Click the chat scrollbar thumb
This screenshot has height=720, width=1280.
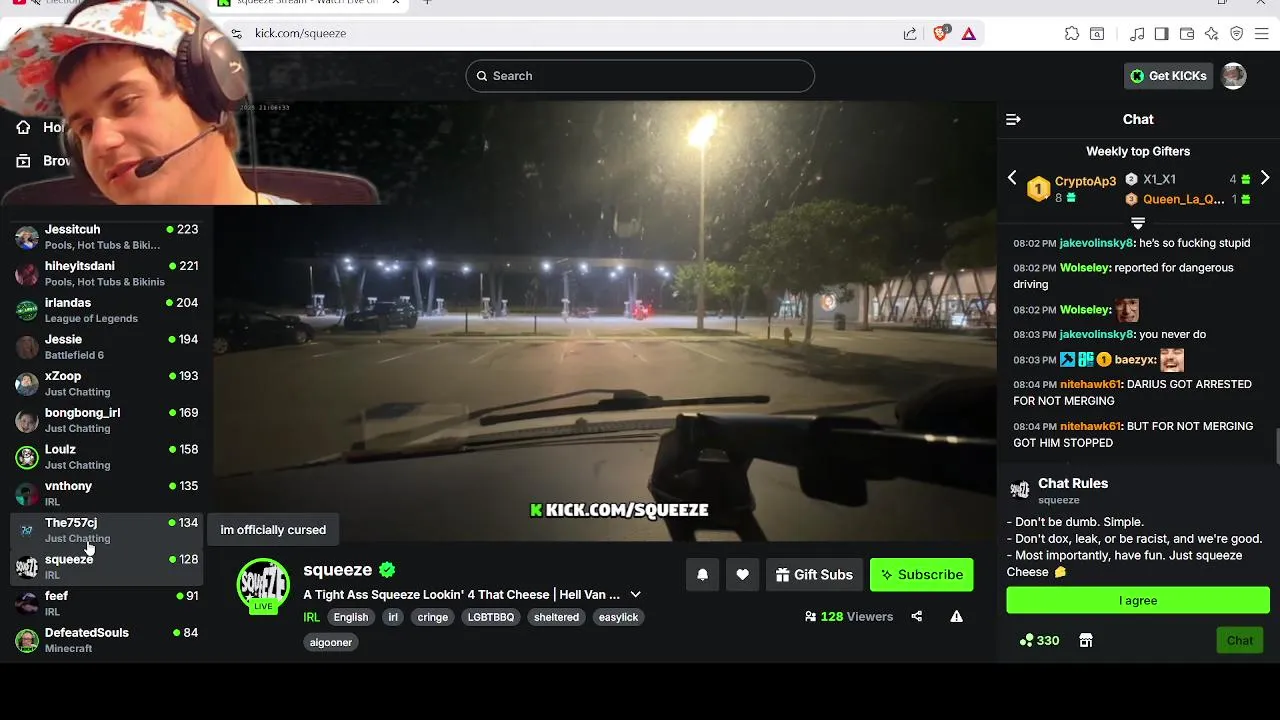(x=1277, y=446)
